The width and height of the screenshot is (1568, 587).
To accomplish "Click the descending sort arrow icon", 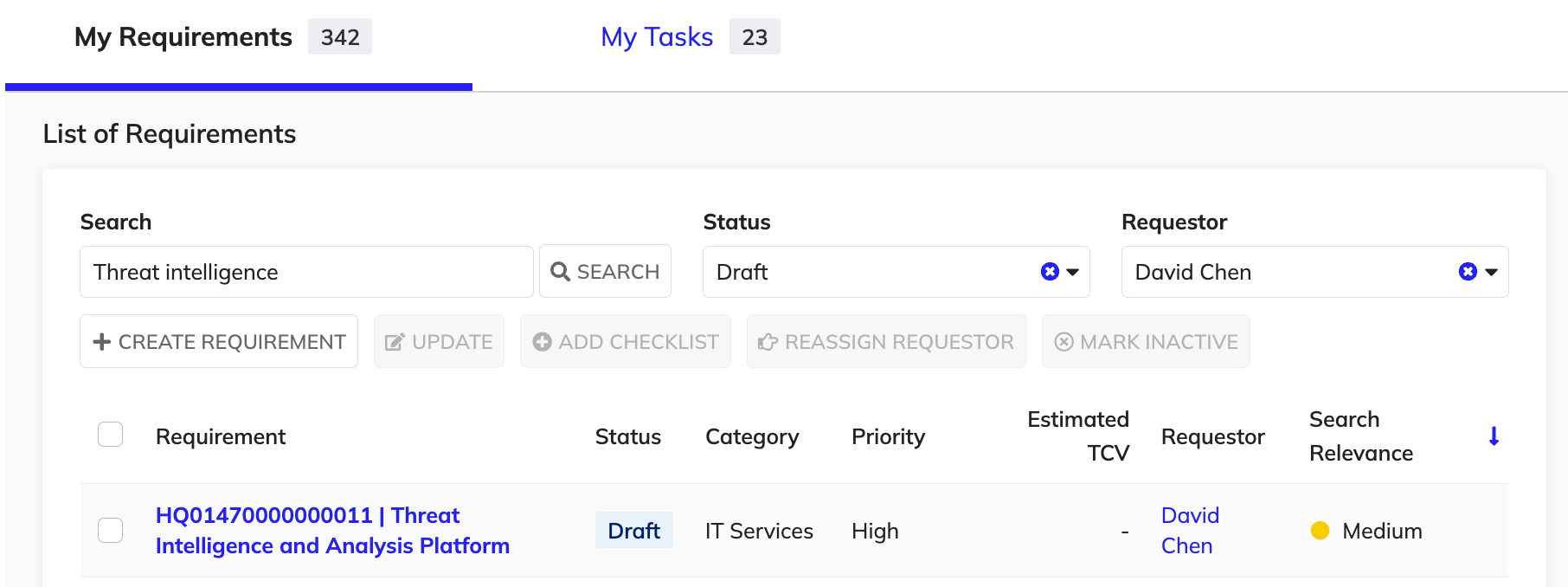I will coord(1494,436).
